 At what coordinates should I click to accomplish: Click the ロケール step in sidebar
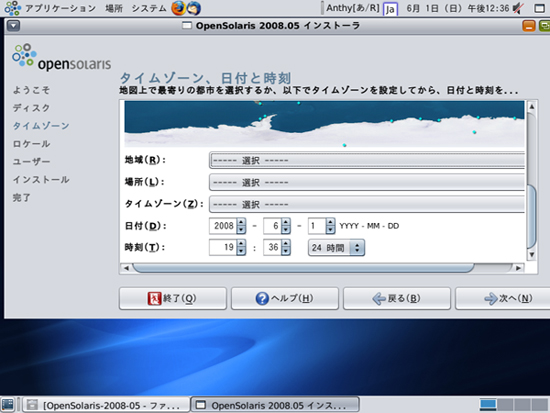point(32,144)
